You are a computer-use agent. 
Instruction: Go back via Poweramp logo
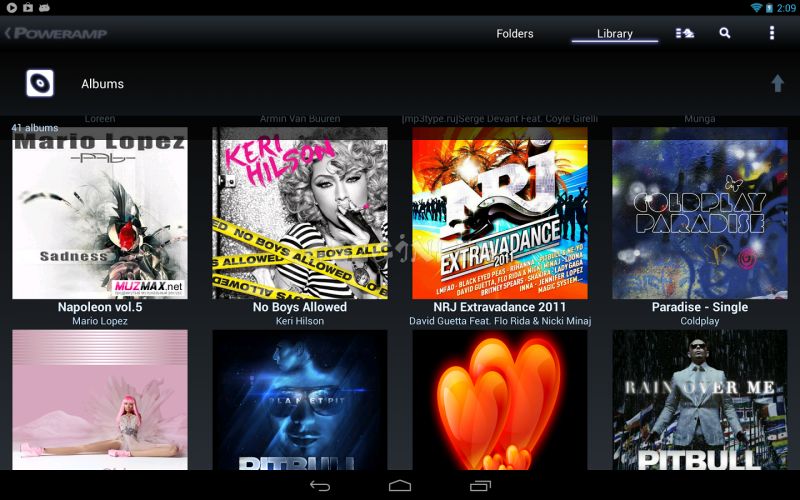(x=56, y=33)
